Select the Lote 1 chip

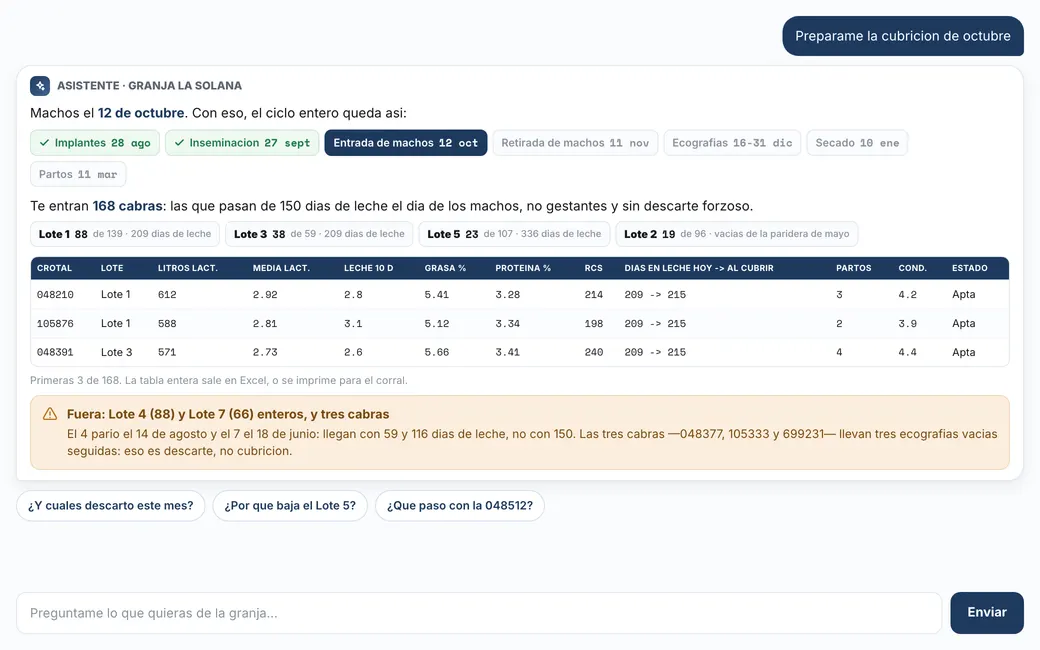tap(125, 234)
